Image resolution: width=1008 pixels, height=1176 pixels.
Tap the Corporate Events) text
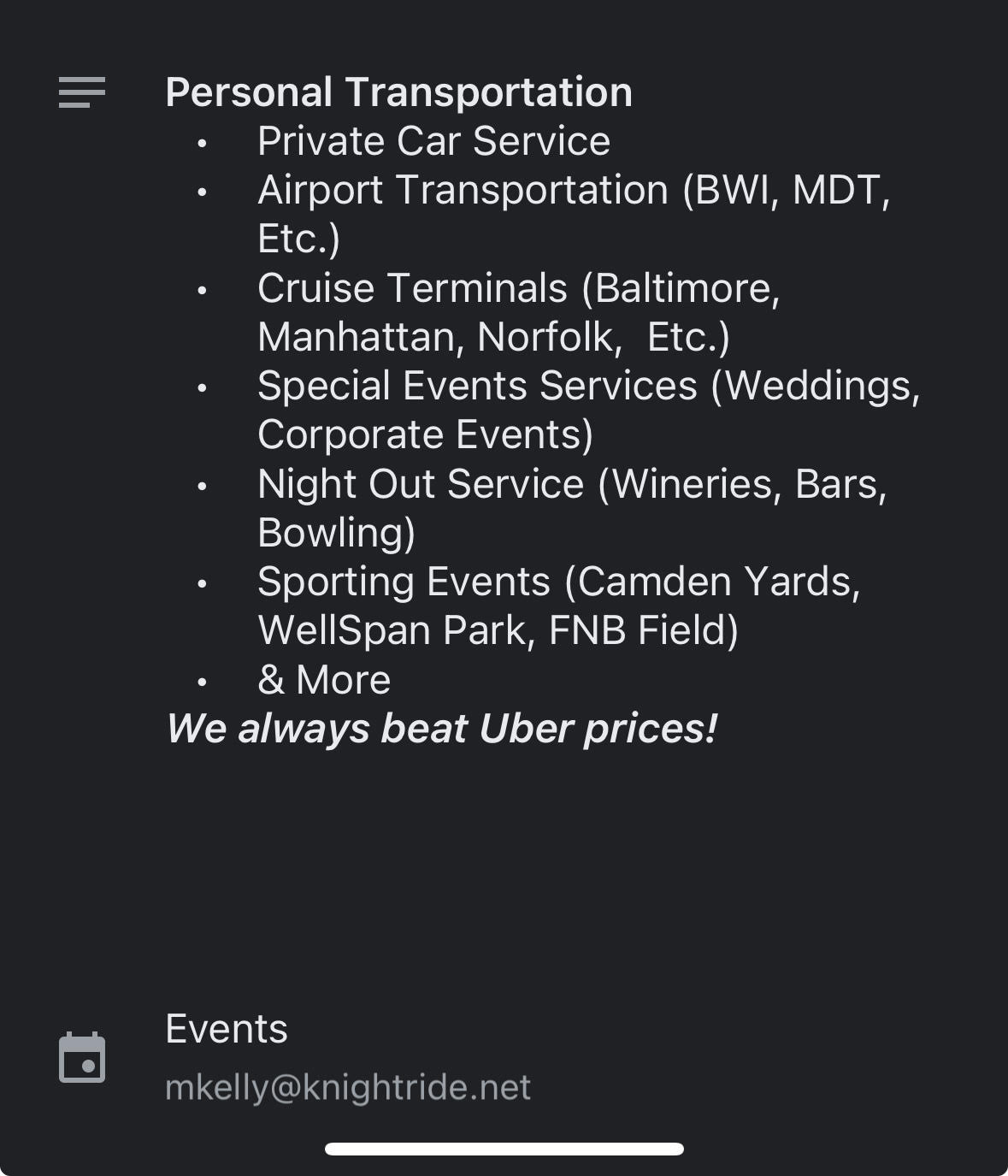(425, 434)
